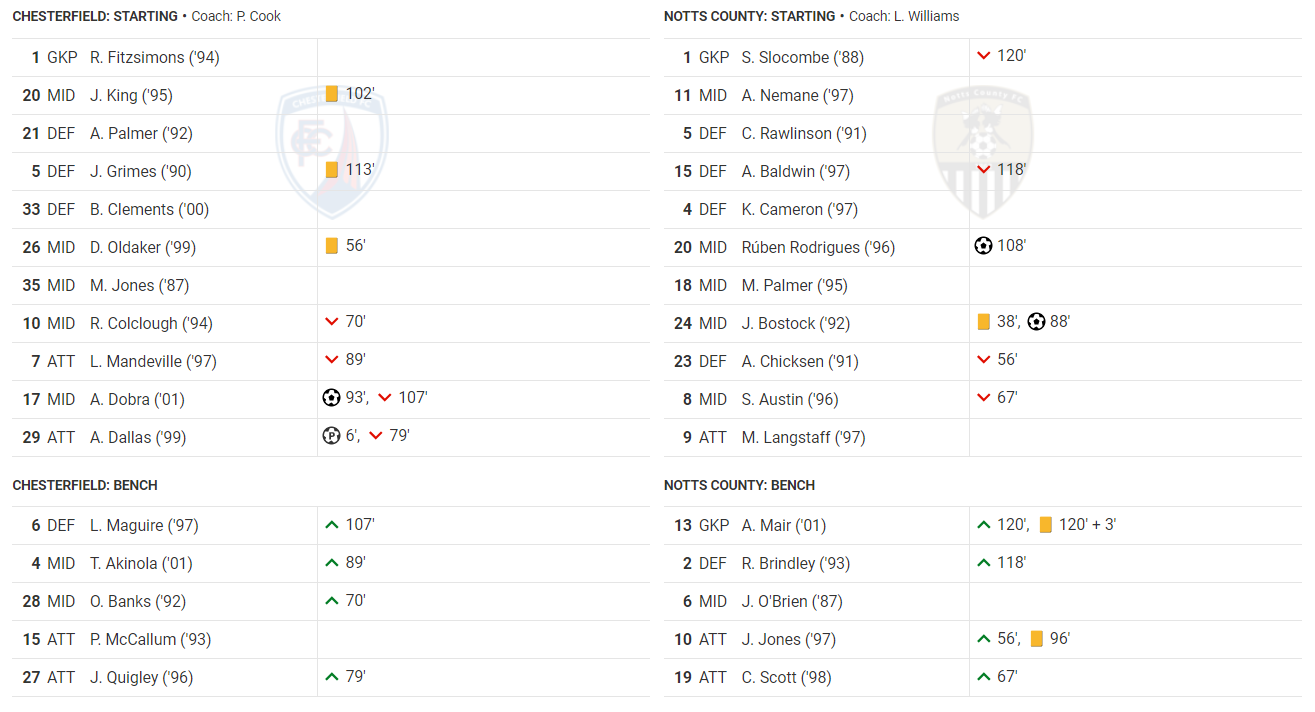The image size is (1315, 712).
Task: Click J. Grimes' yellow card at 113'
Action: tap(332, 170)
